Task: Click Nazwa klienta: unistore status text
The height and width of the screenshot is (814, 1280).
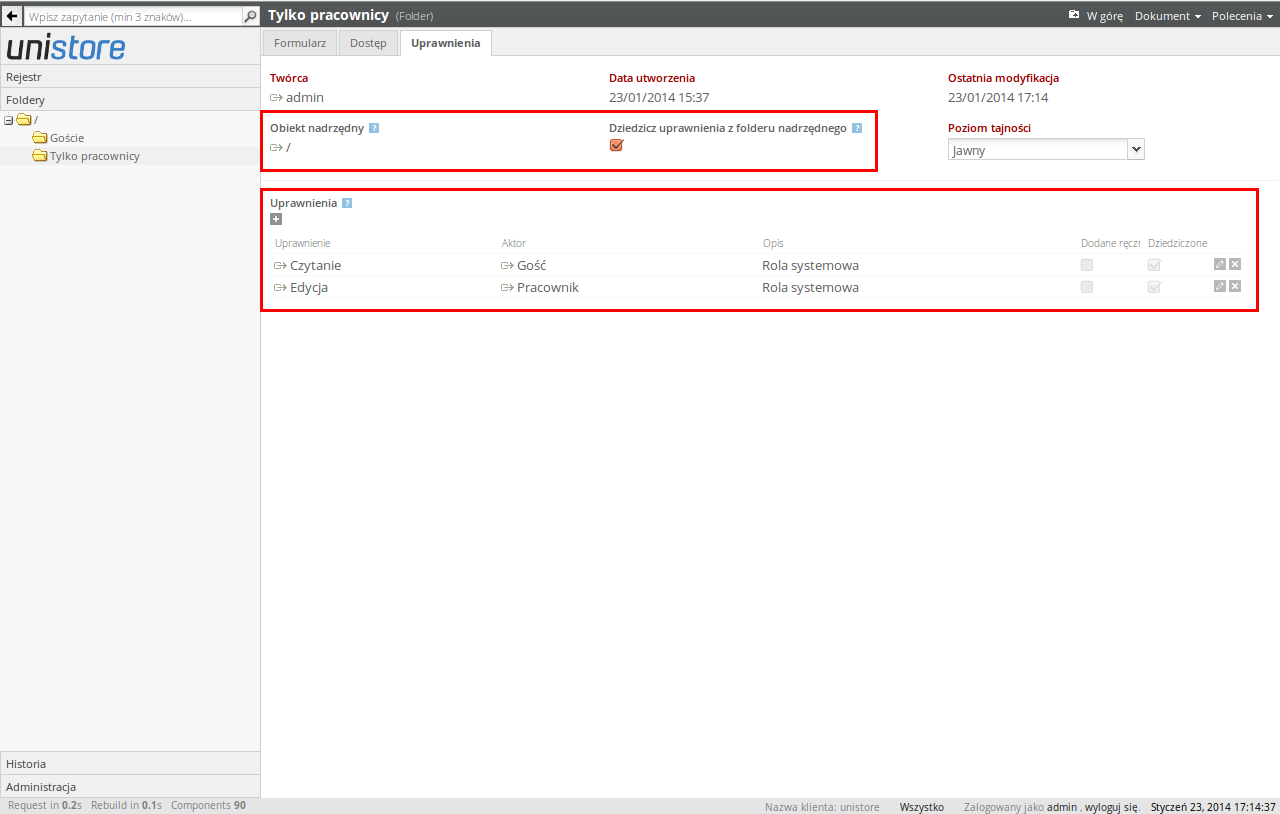Action: coord(822,806)
